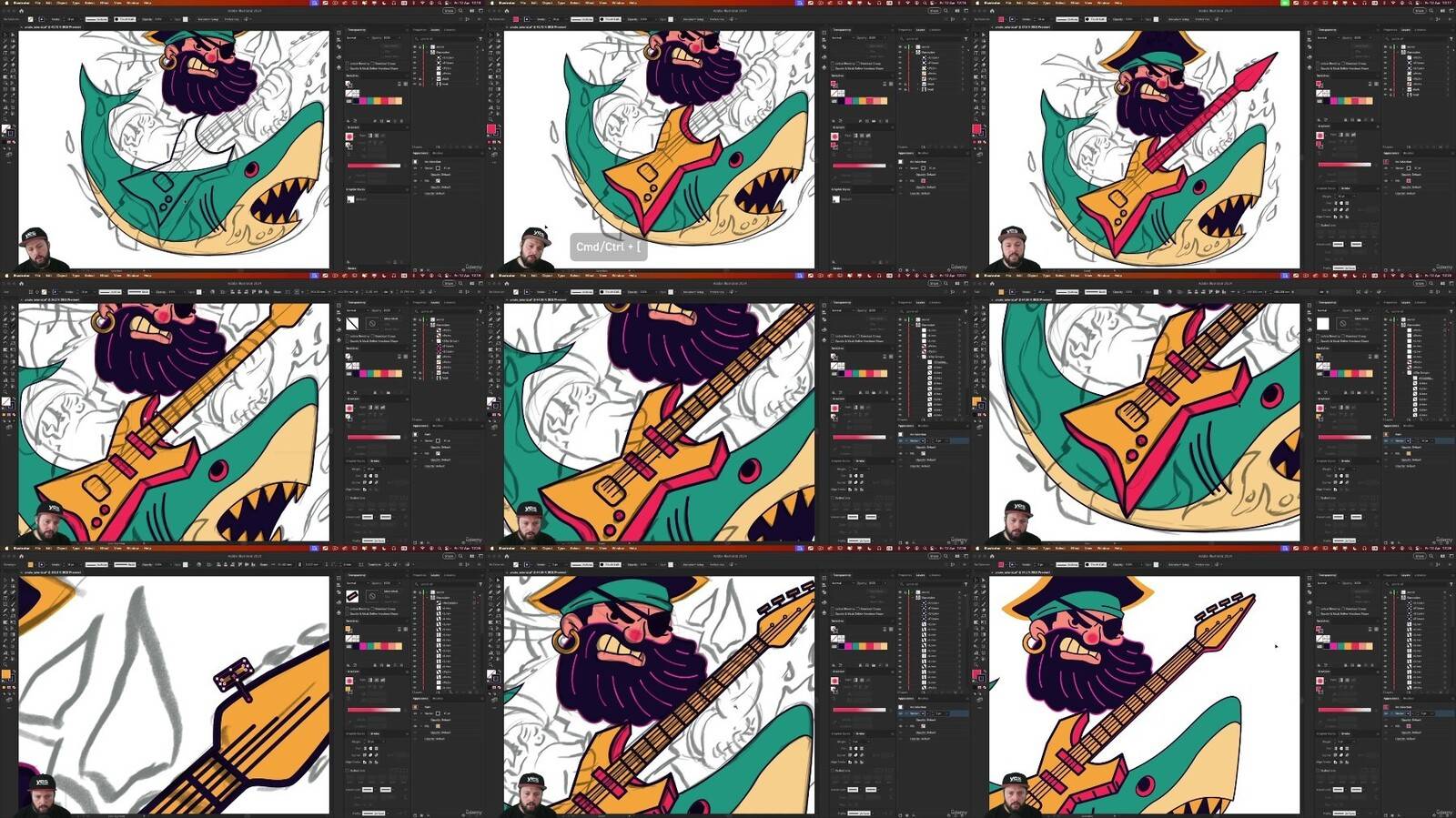This screenshot has width=1456, height=818.
Task: Open Profile dropdown in top-right Stroke panel
Action: (x=1345, y=268)
